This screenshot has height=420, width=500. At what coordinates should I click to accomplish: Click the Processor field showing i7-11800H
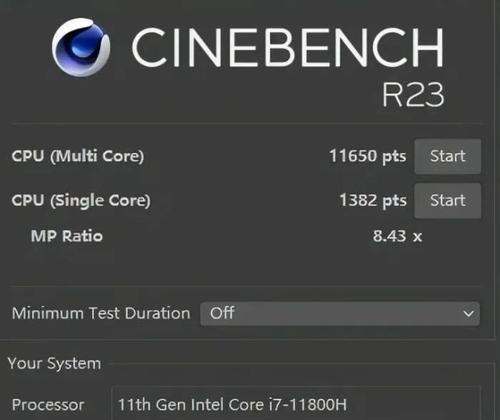tap(296, 403)
